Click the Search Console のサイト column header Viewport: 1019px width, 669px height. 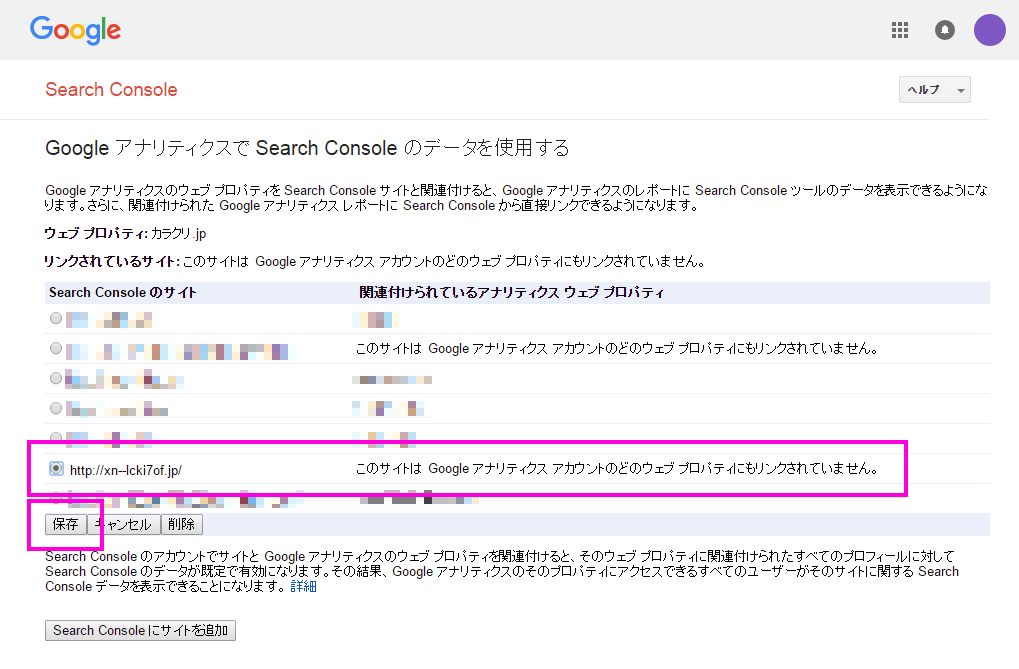pyautogui.click(x=123, y=293)
